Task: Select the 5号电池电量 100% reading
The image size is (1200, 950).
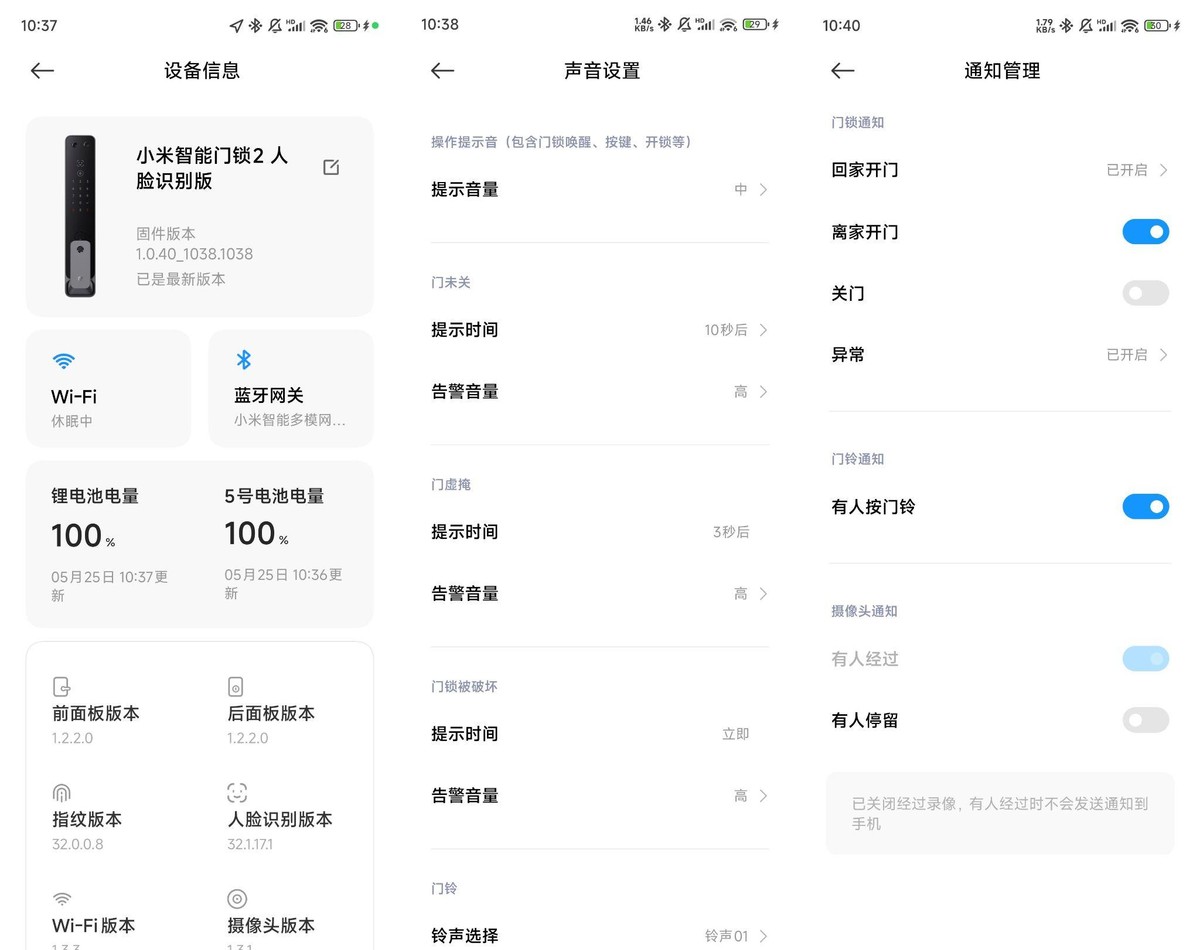Action: (257, 534)
